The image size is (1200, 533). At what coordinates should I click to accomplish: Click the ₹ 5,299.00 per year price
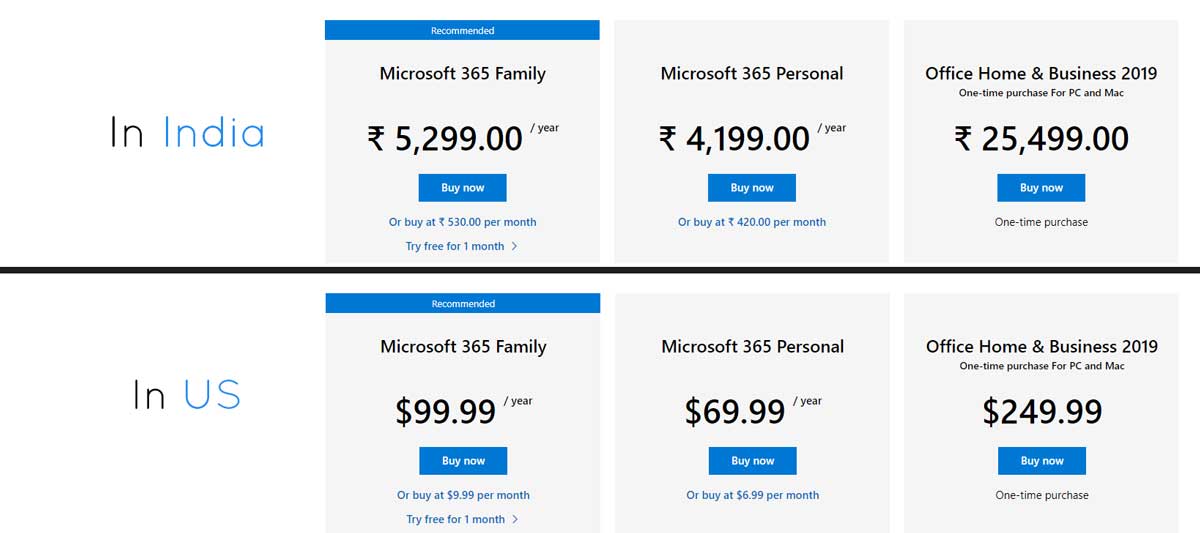click(463, 137)
